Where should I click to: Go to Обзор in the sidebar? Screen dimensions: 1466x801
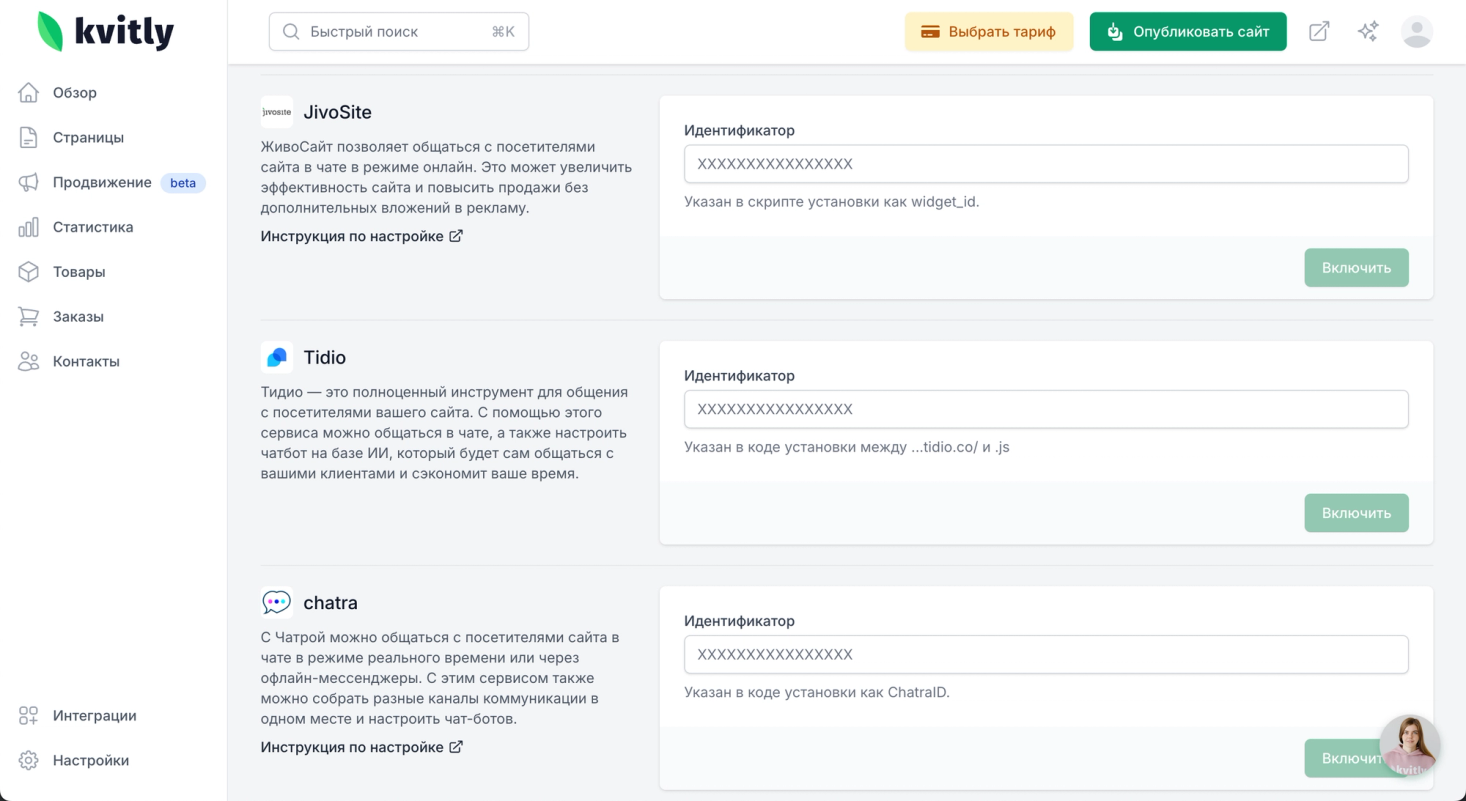[75, 93]
